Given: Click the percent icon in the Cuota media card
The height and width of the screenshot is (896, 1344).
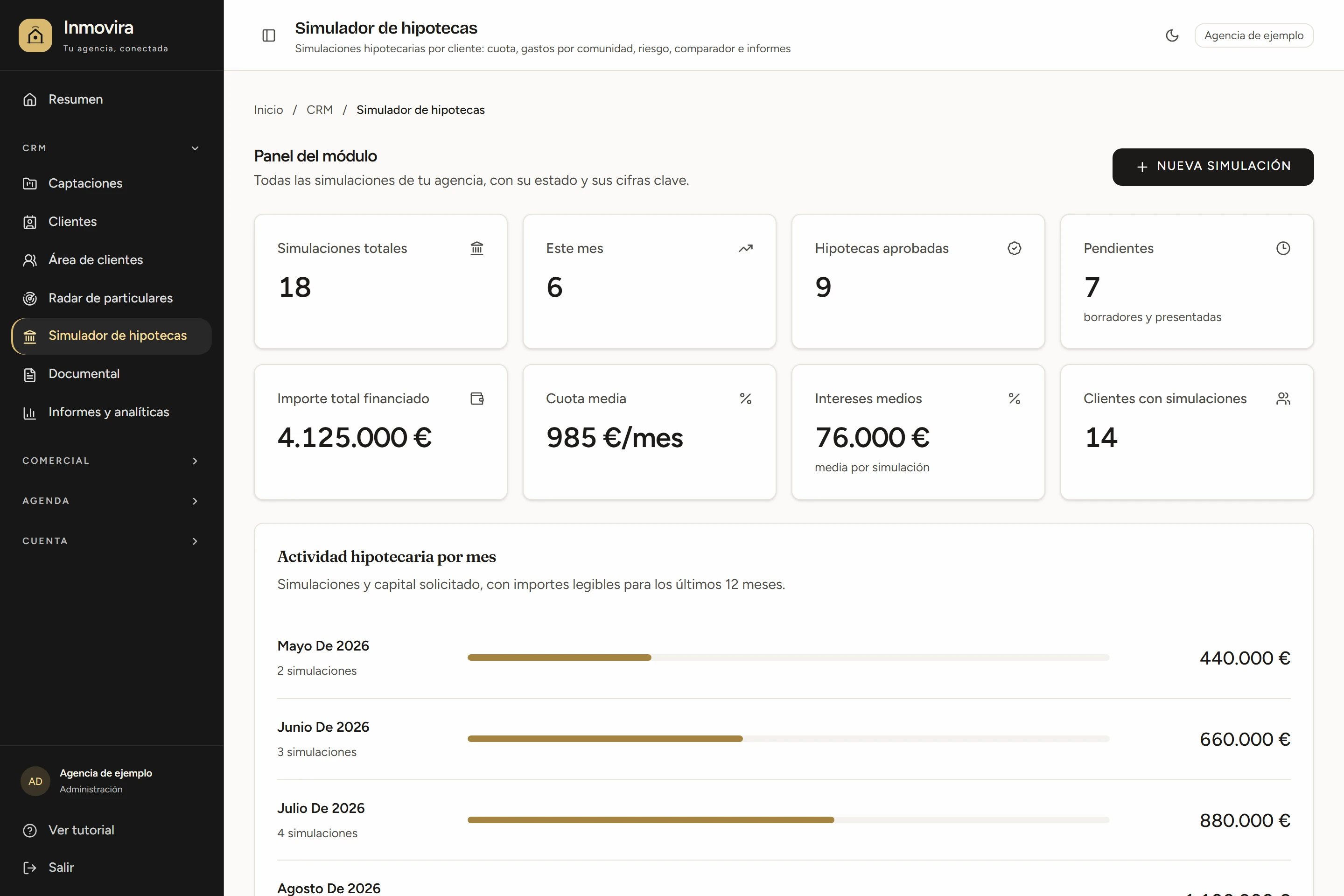Looking at the screenshot, I should pos(746,398).
